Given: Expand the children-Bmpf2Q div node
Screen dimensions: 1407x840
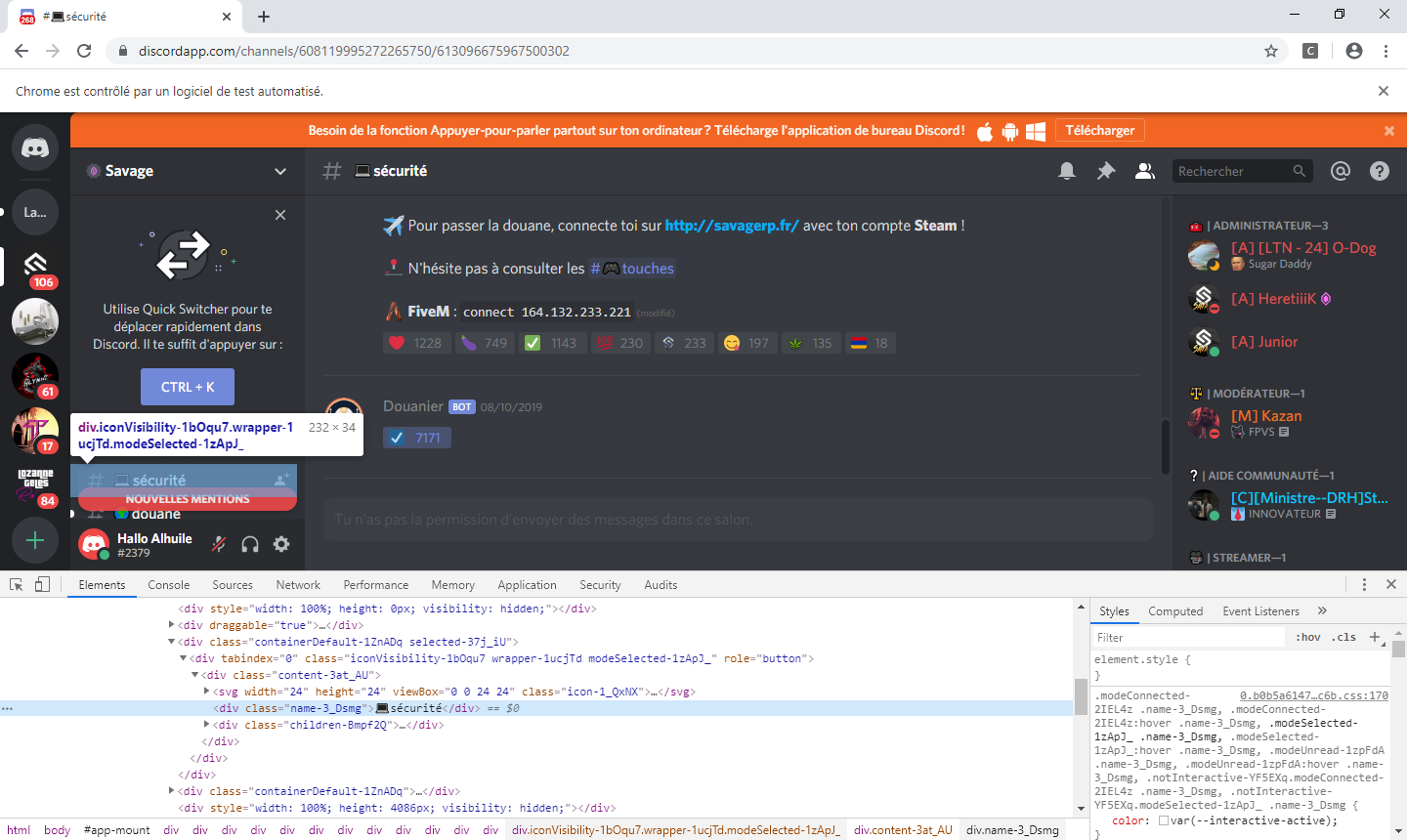Looking at the screenshot, I should [x=206, y=725].
